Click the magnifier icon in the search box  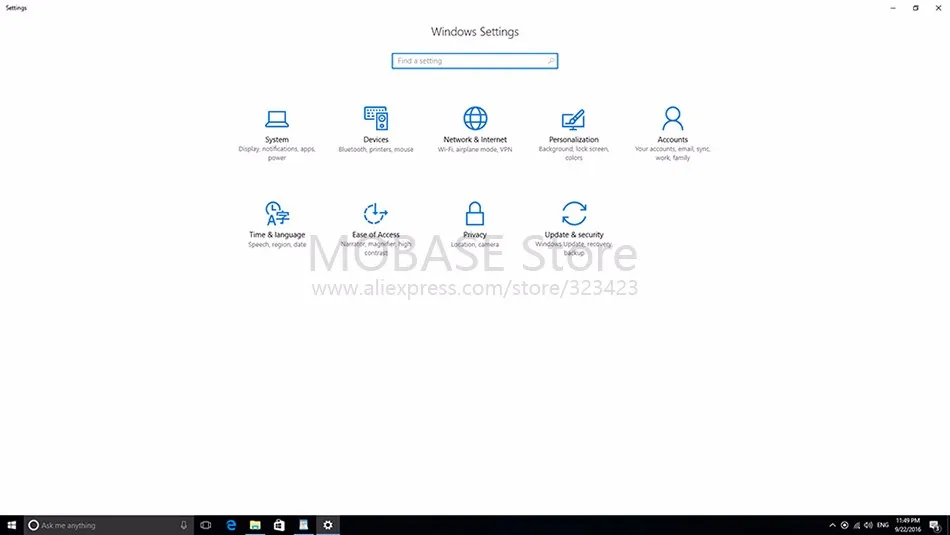pos(551,61)
